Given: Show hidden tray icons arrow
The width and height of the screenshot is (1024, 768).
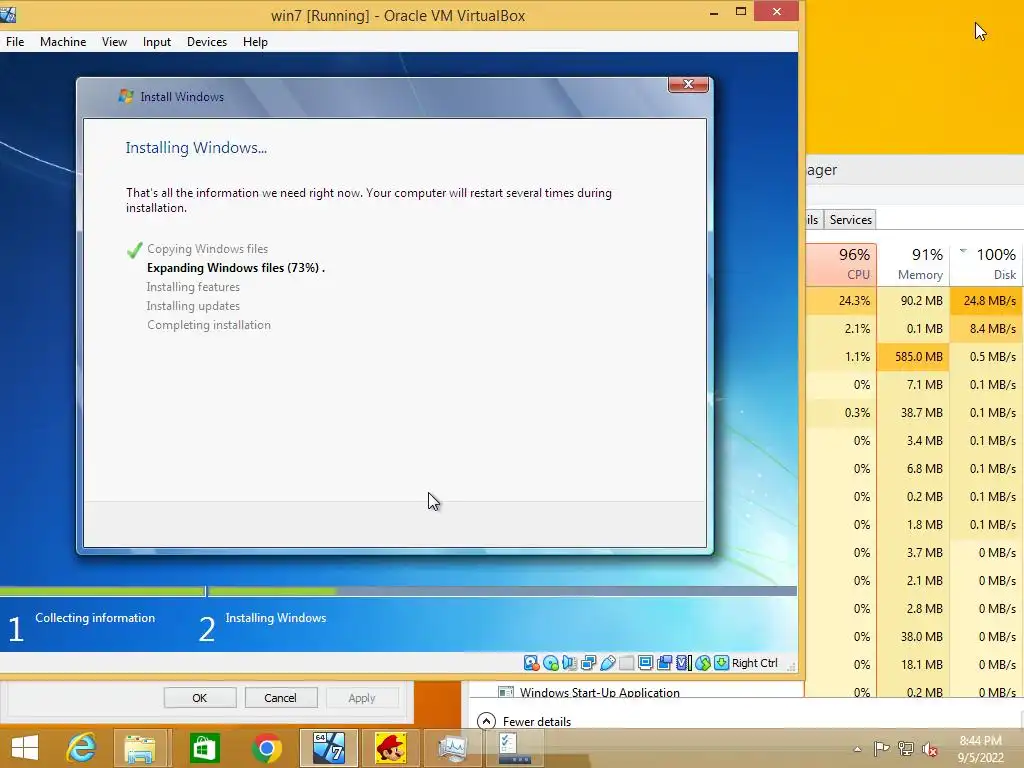Looking at the screenshot, I should pyautogui.click(x=857, y=749).
